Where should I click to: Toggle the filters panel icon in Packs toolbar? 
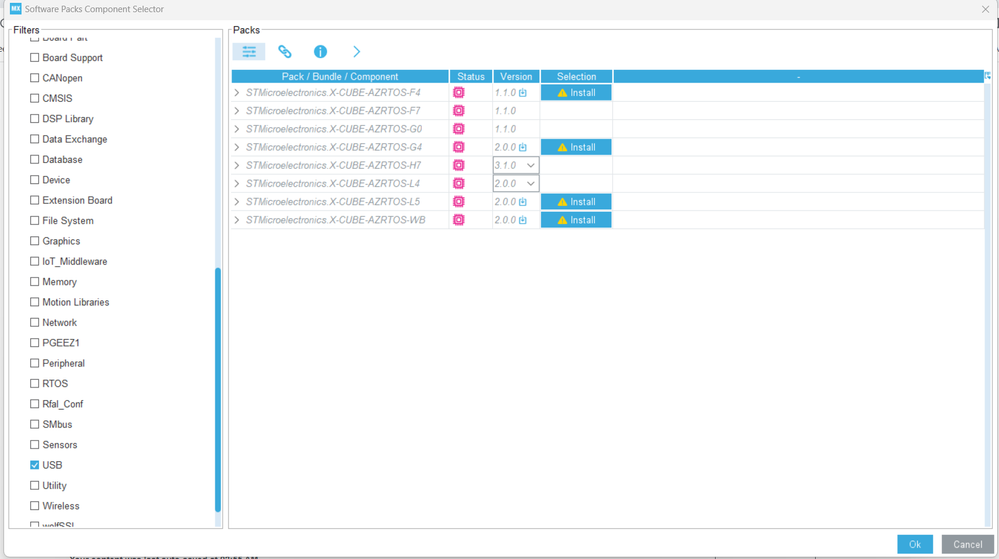[x=249, y=52]
